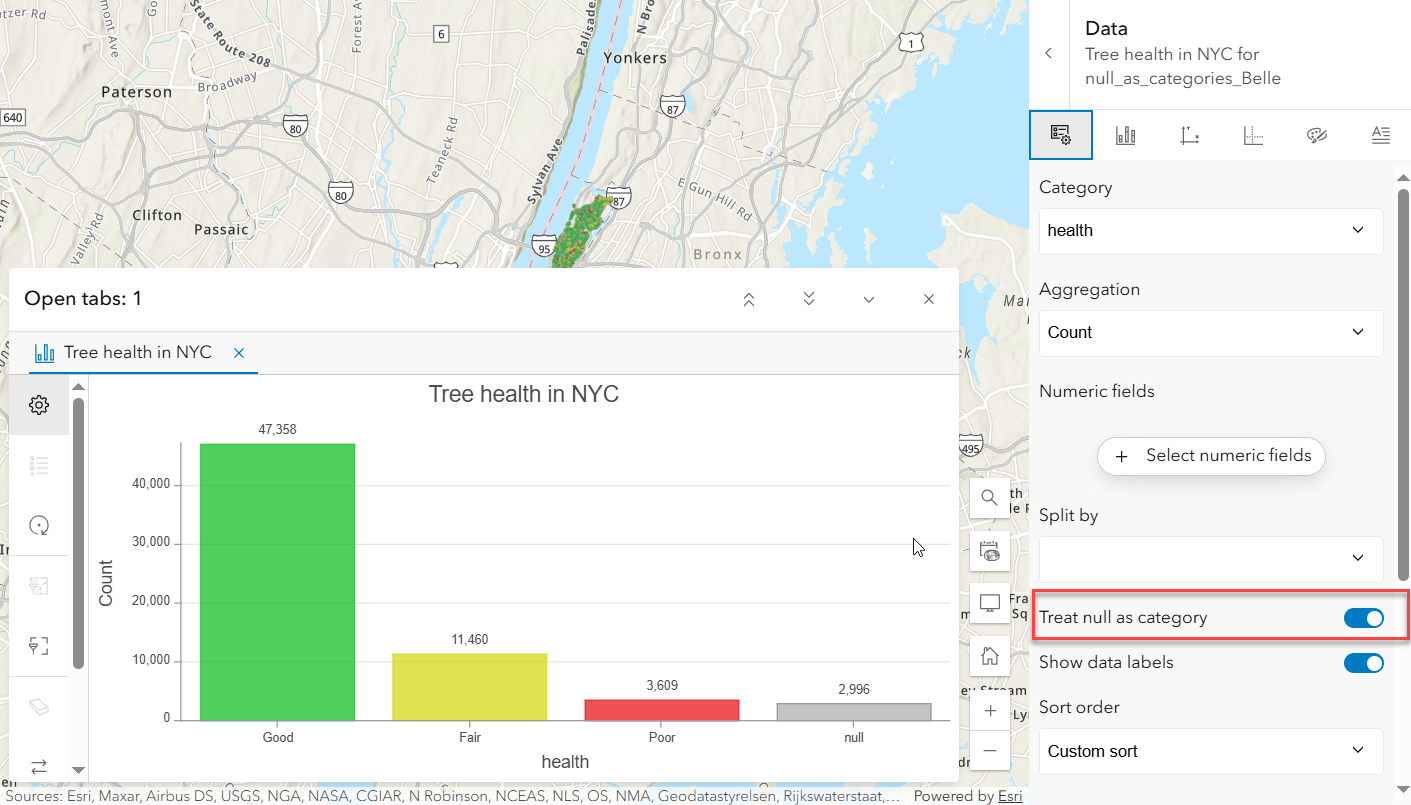
Task: Open the chart options gear panel
Action: (39, 405)
